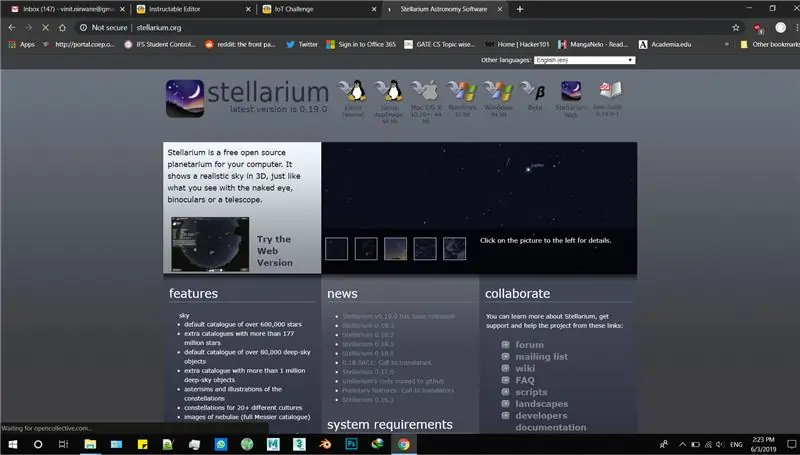Open the wiki link

click(x=525, y=368)
